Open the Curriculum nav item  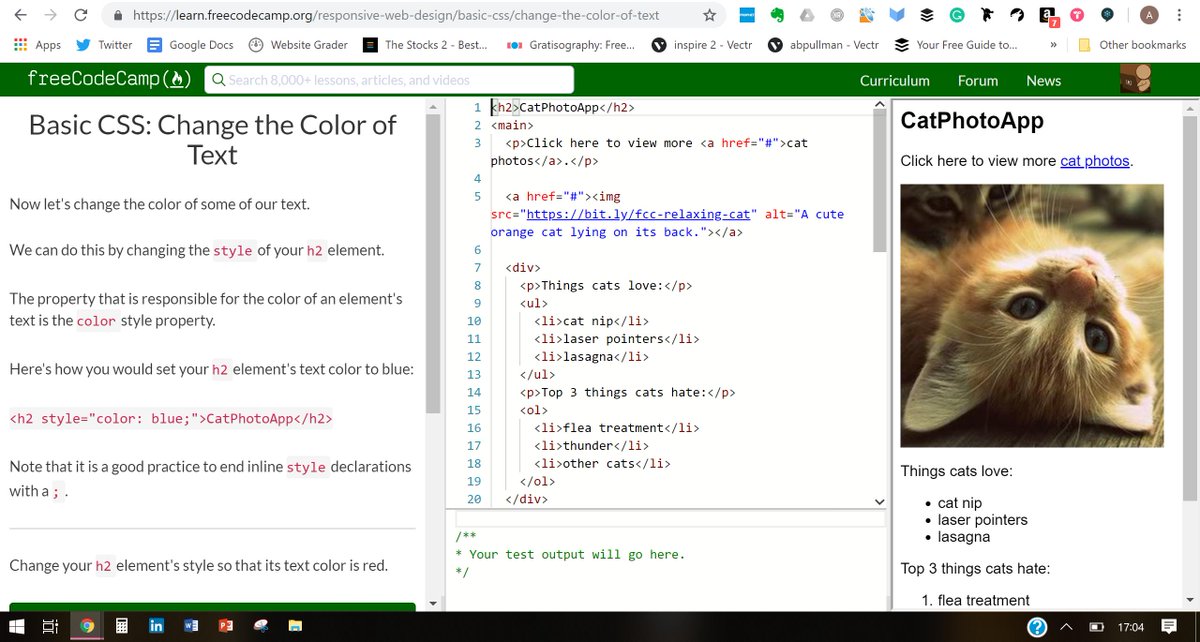[895, 81]
